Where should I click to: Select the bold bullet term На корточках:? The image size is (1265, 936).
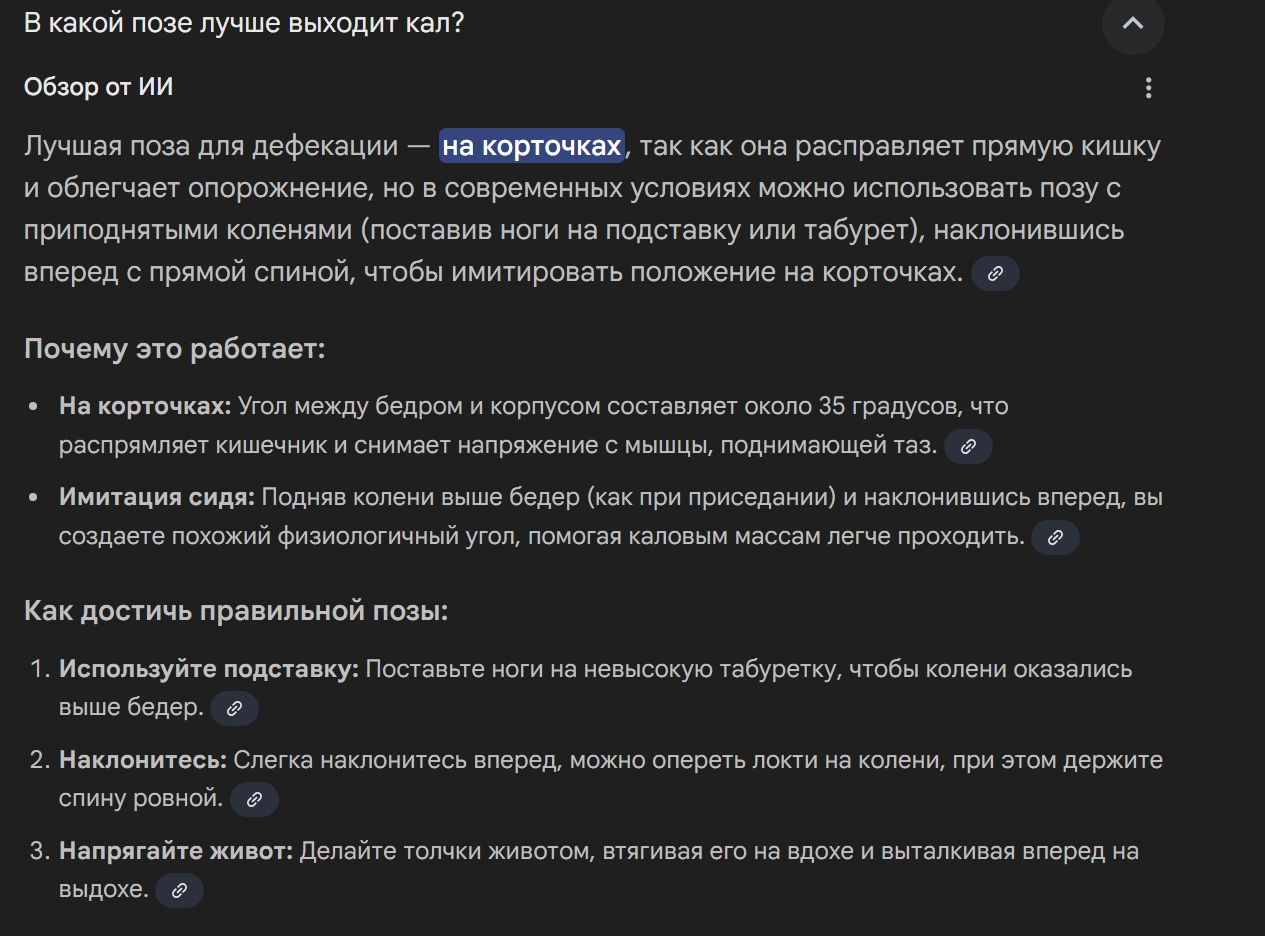[145, 406]
